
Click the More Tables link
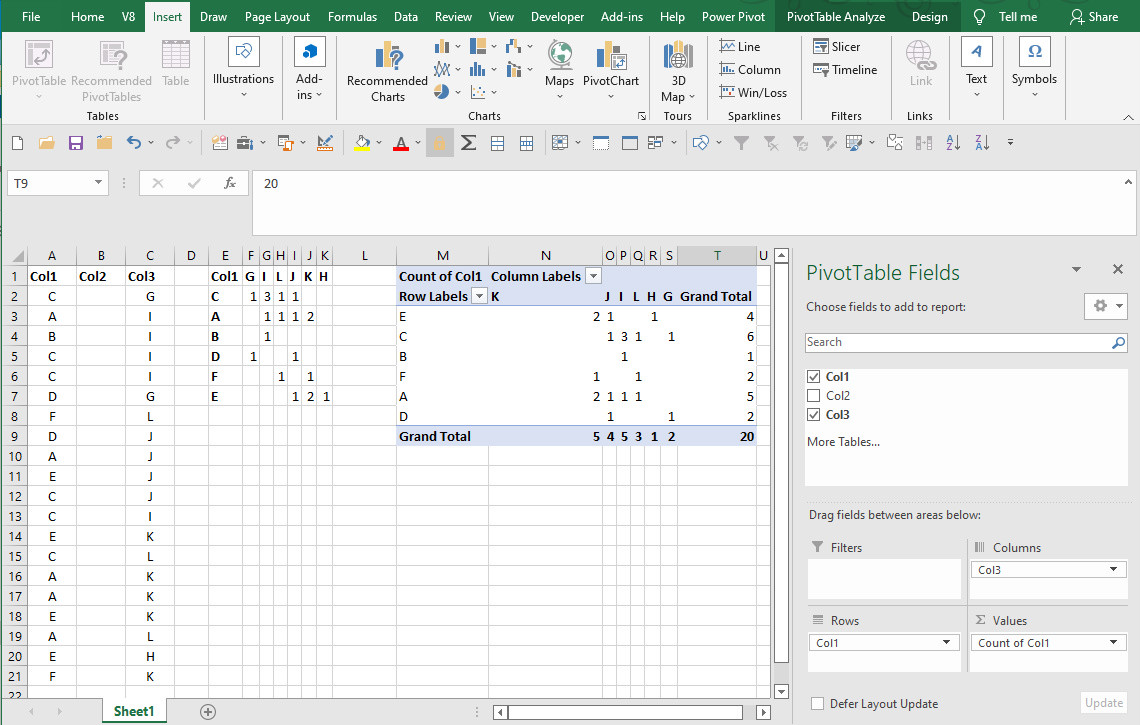[x=843, y=441]
